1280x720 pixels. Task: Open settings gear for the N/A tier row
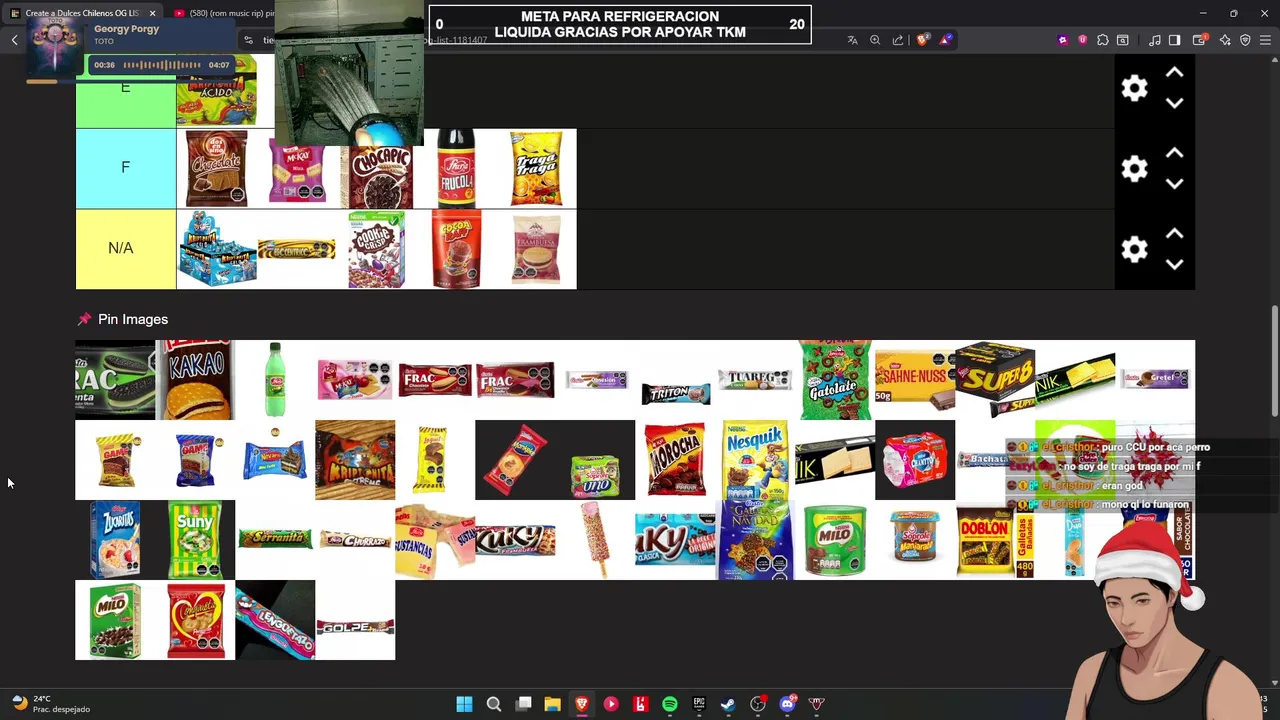[1134, 249]
